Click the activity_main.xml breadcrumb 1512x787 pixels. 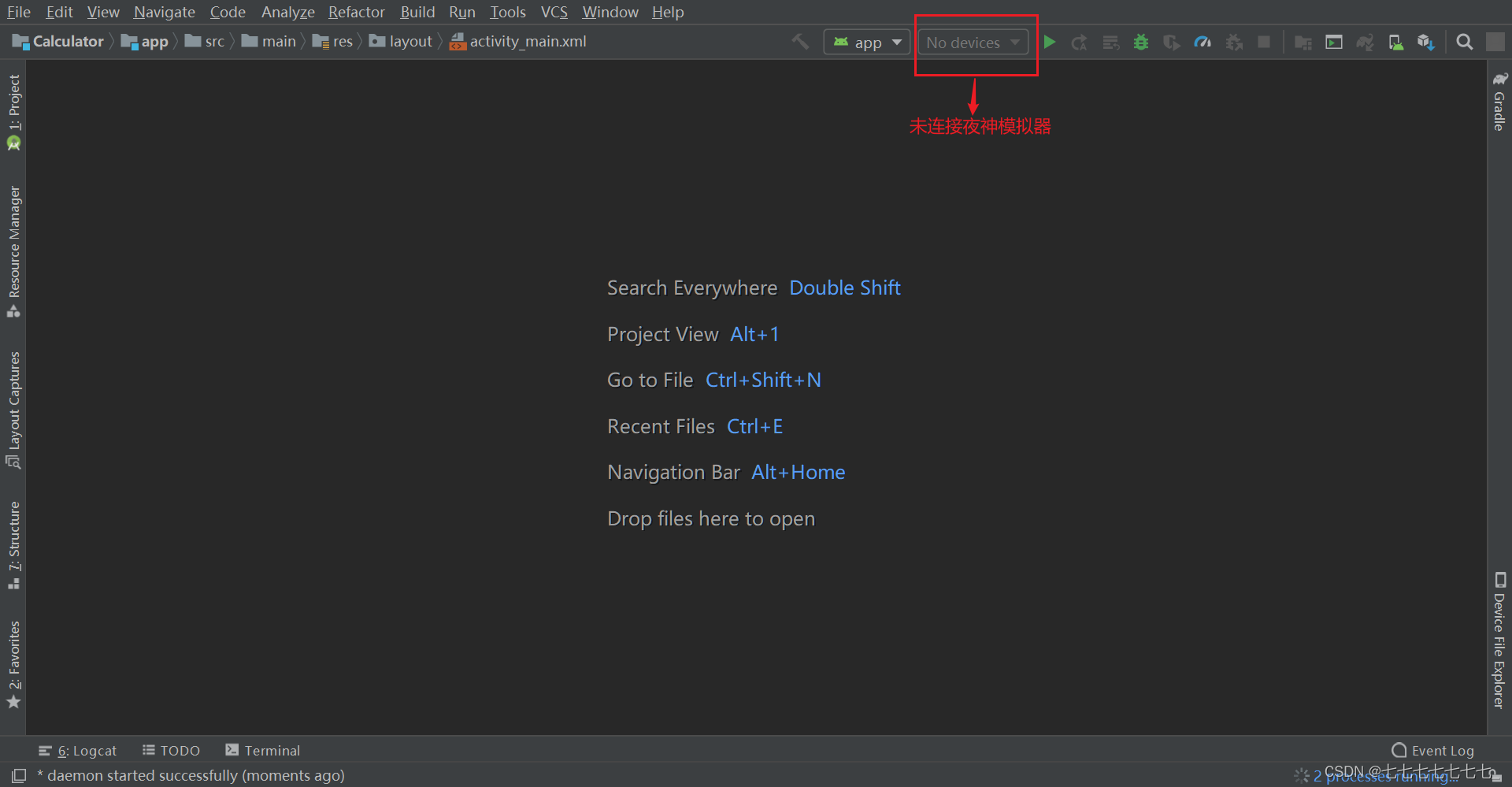pyautogui.click(x=518, y=42)
